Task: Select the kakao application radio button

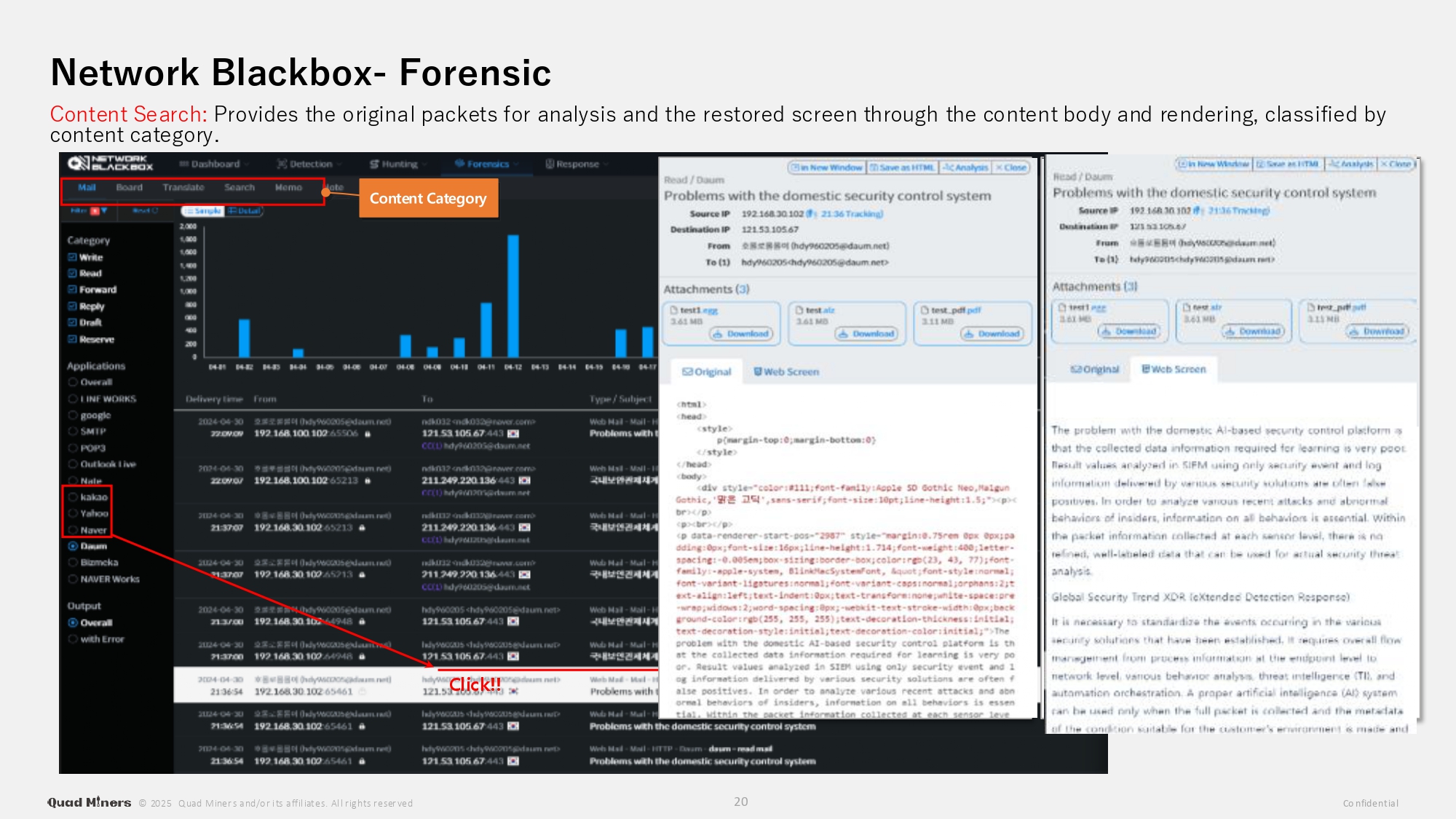Action: tap(73, 497)
